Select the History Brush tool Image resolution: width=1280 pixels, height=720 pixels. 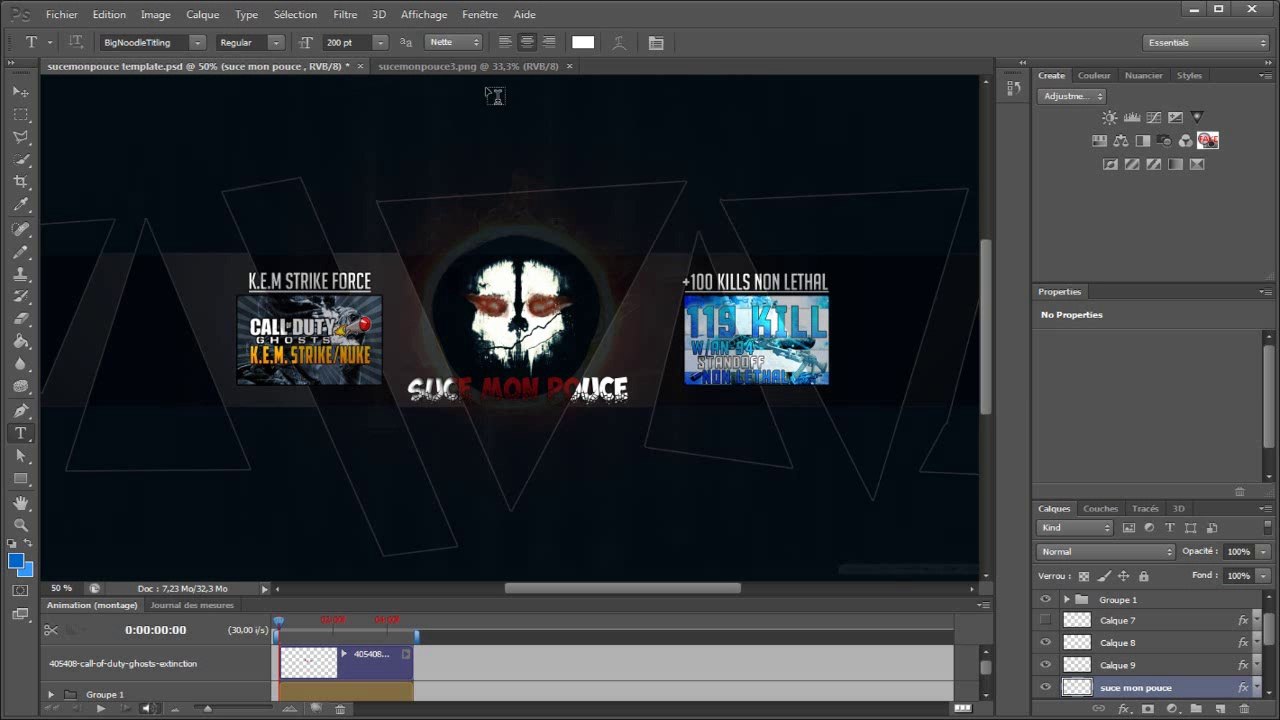coord(20,297)
